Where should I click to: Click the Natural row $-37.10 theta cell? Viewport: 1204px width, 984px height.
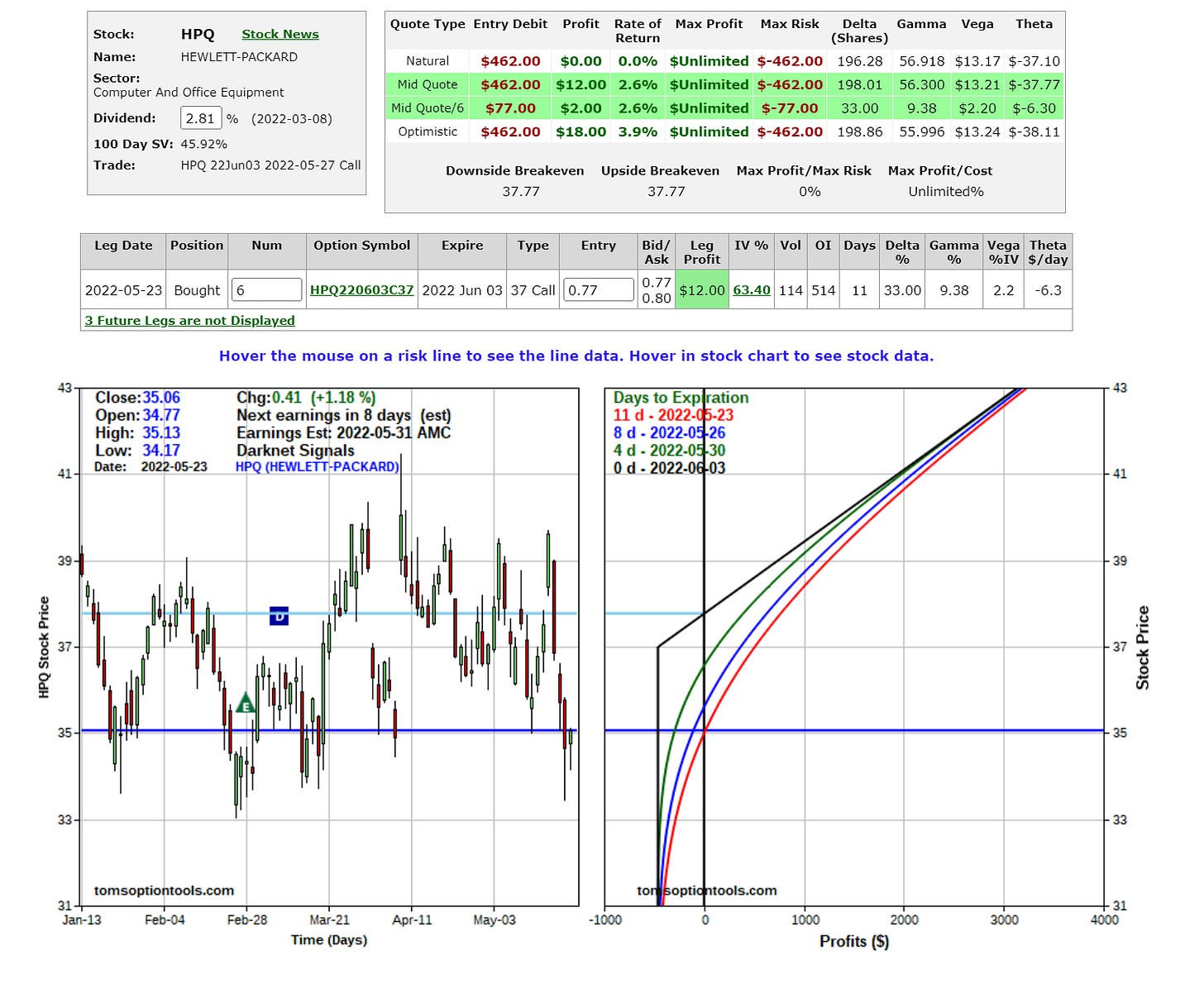[x=1034, y=61]
